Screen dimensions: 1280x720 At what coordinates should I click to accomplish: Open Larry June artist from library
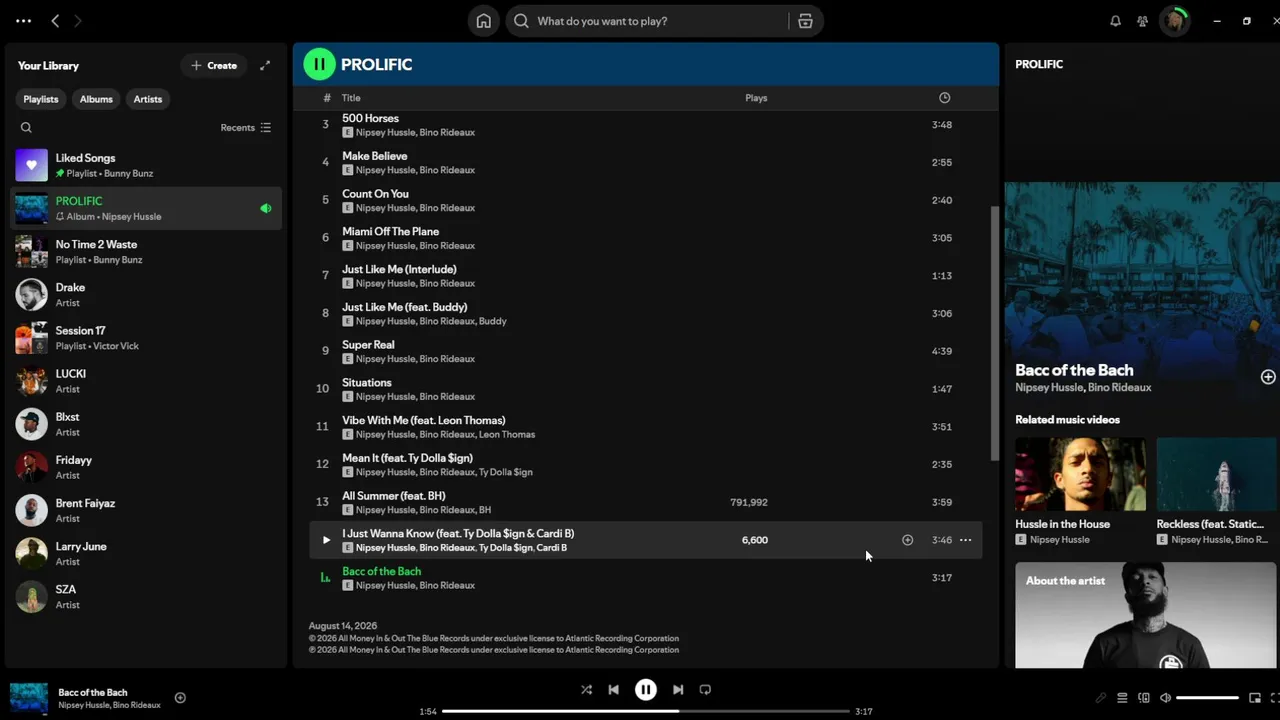(x=146, y=553)
